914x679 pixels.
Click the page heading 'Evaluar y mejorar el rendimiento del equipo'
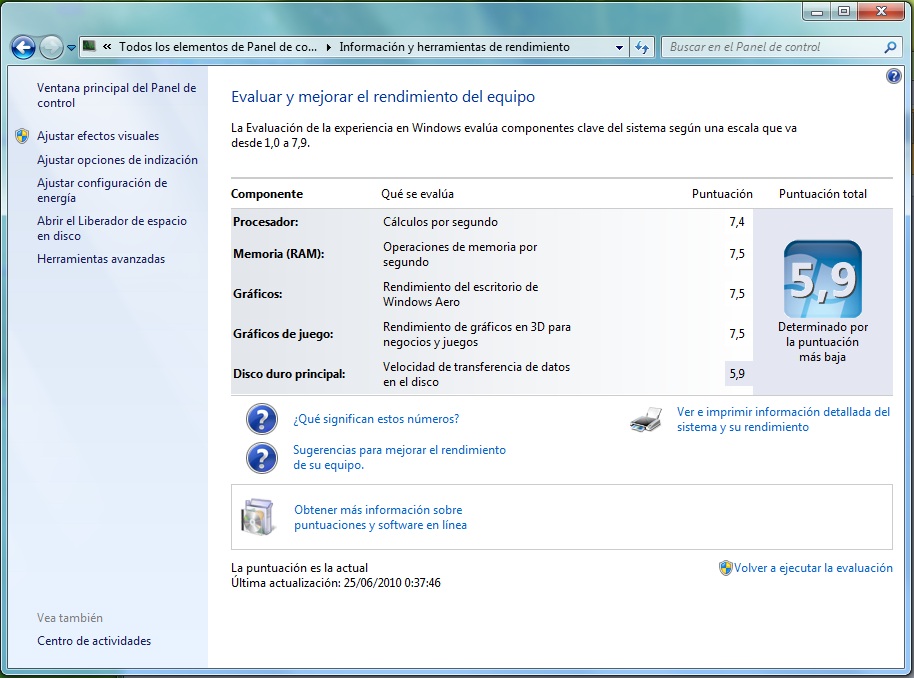pos(383,97)
